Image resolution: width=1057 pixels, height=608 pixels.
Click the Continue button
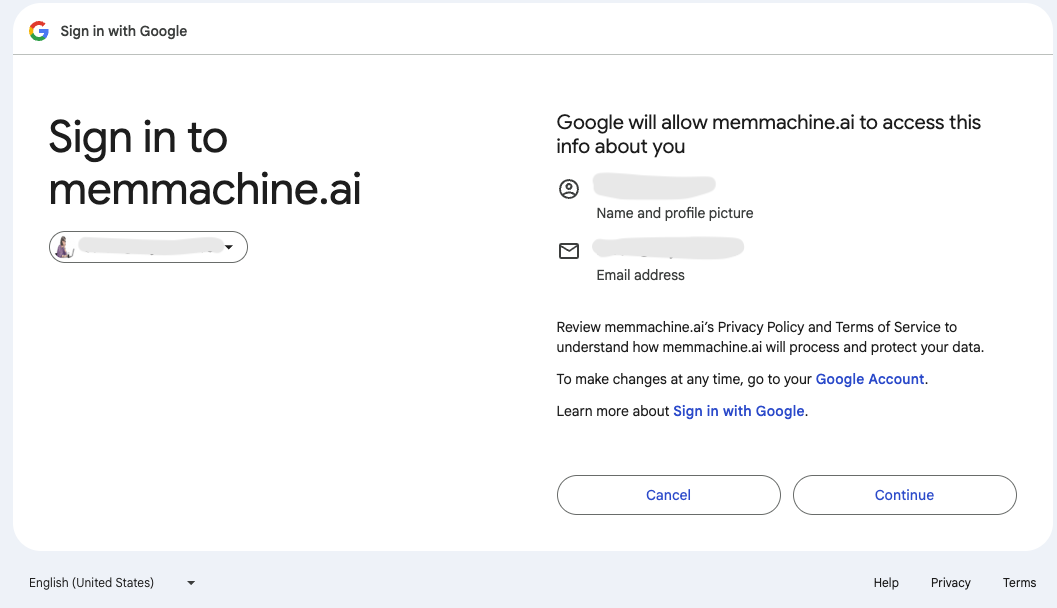coord(903,495)
